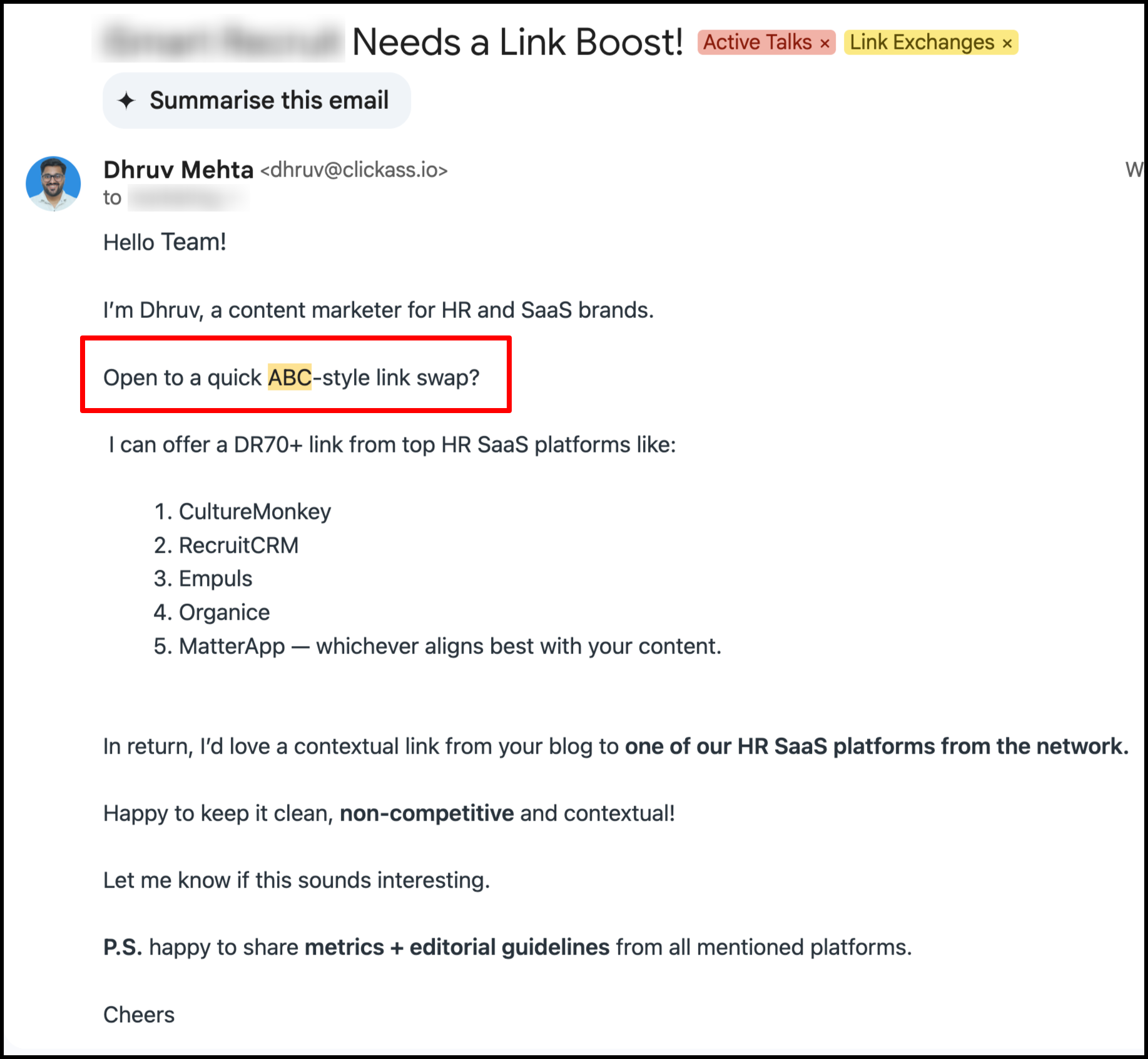The image size is (1148, 1059).
Task: Click the Organice list item
Action: [x=224, y=612]
